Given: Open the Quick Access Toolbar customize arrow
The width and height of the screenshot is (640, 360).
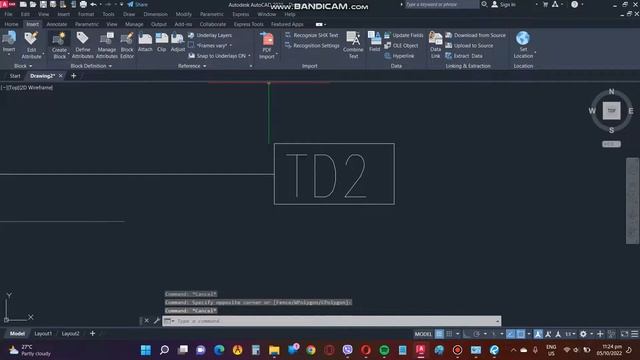Looking at the screenshot, I should pyautogui.click(x=122, y=4).
